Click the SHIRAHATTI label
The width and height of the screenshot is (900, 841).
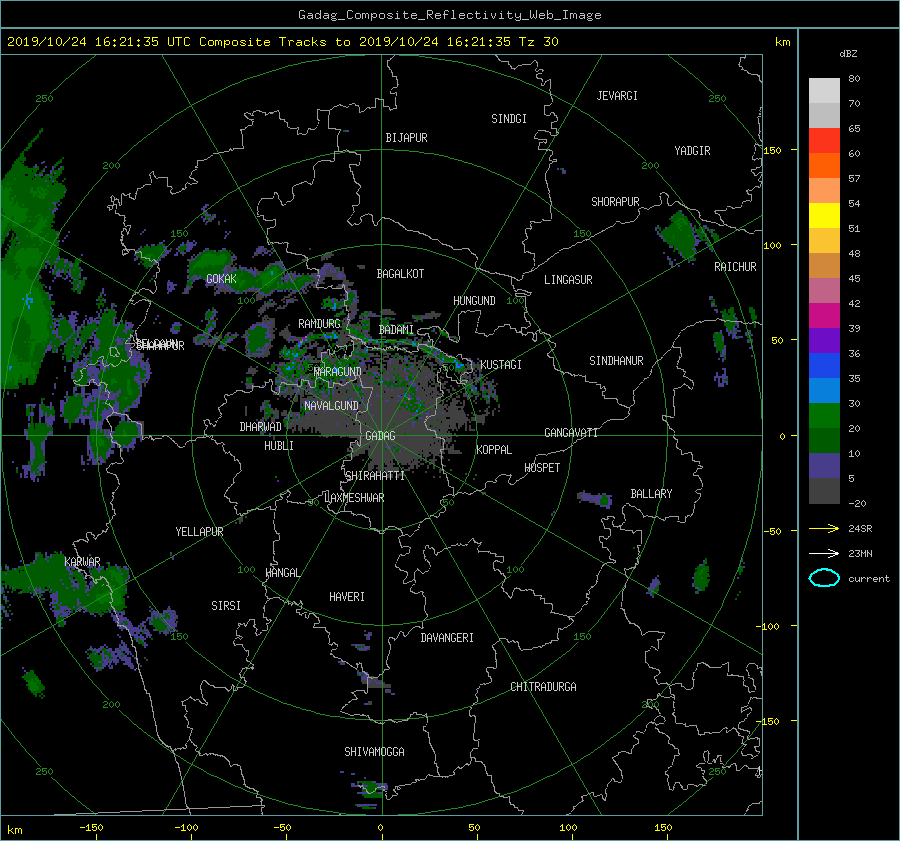pyautogui.click(x=375, y=476)
